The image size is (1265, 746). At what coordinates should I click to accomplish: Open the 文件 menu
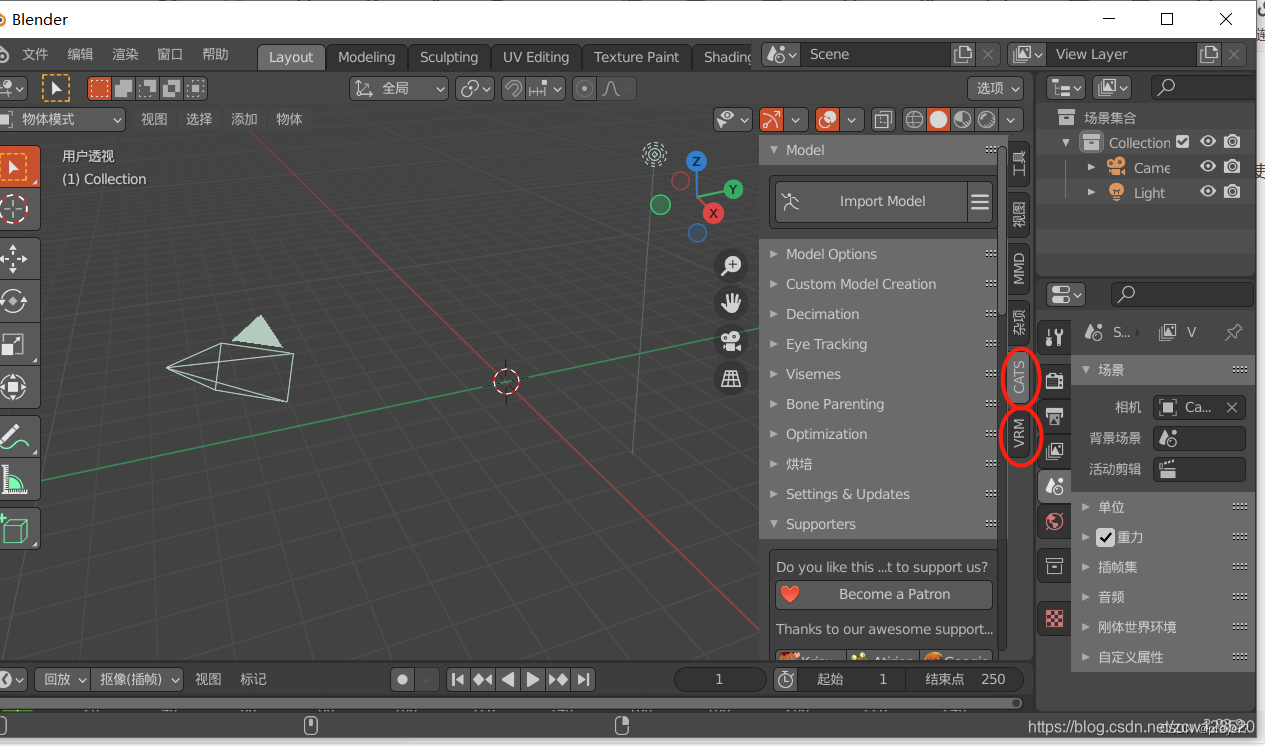(35, 55)
